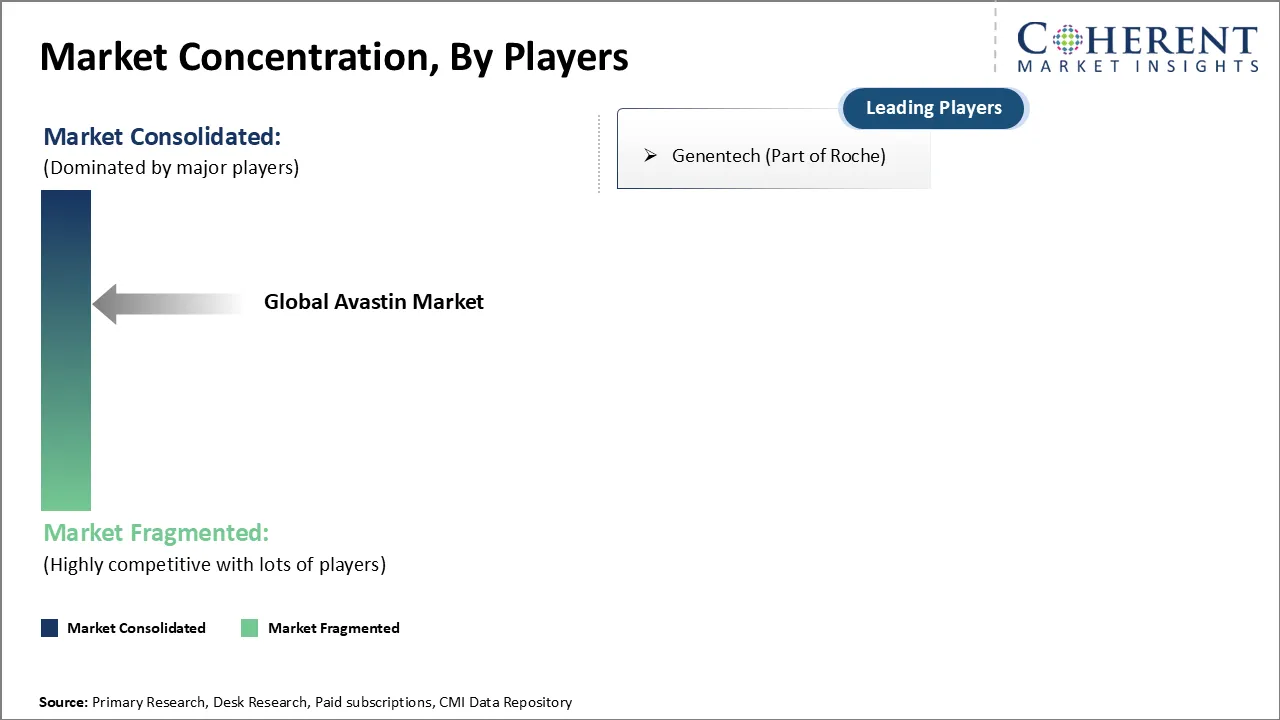Viewport: 1280px width, 720px height.
Task: Click 'Market Consolidated' legend label text
Action: pyautogui.click(x=136, y=628)
